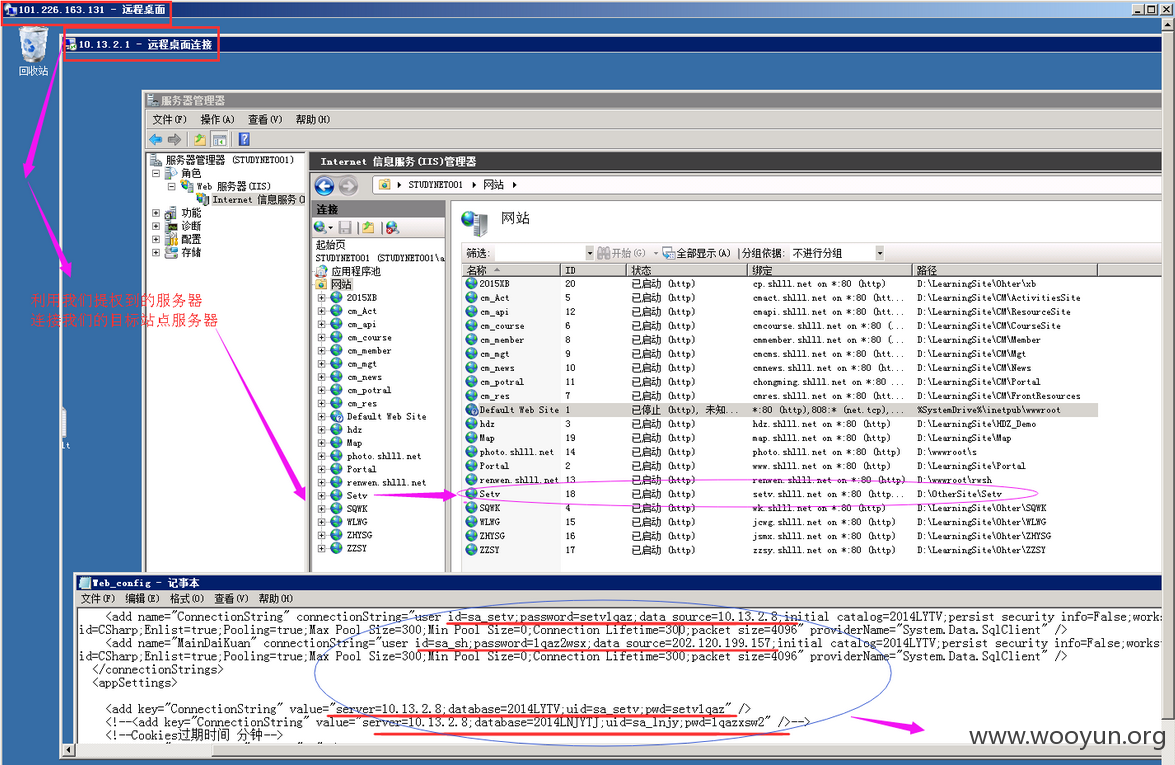Open the Recycle Bin desktop icon
The height and width of the screenshot is (765, 1175).
tap(33, 51)
